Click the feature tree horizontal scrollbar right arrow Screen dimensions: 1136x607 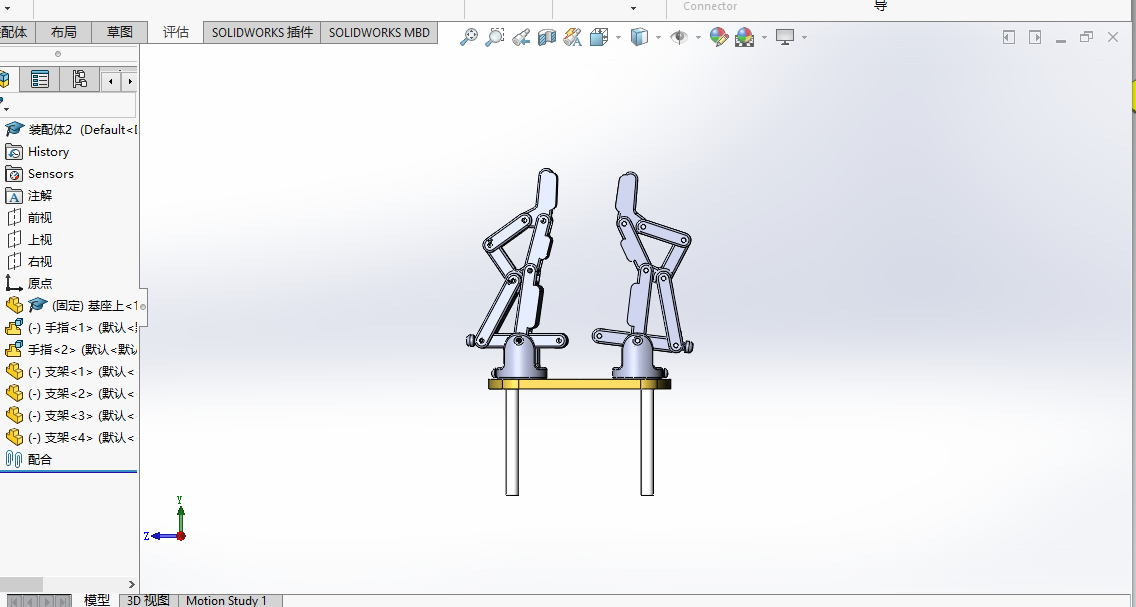pyautogui.click(x=132, y=584)
